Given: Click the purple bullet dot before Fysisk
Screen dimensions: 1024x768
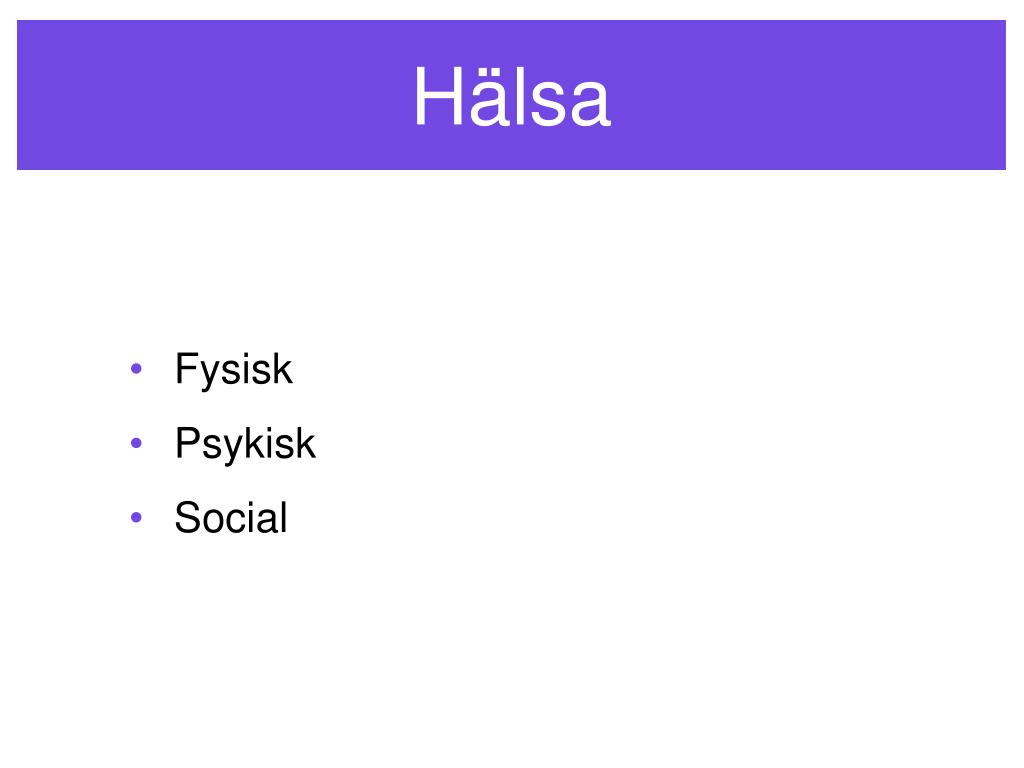Looking at the screenshot, I should click(x=136, y=369).
